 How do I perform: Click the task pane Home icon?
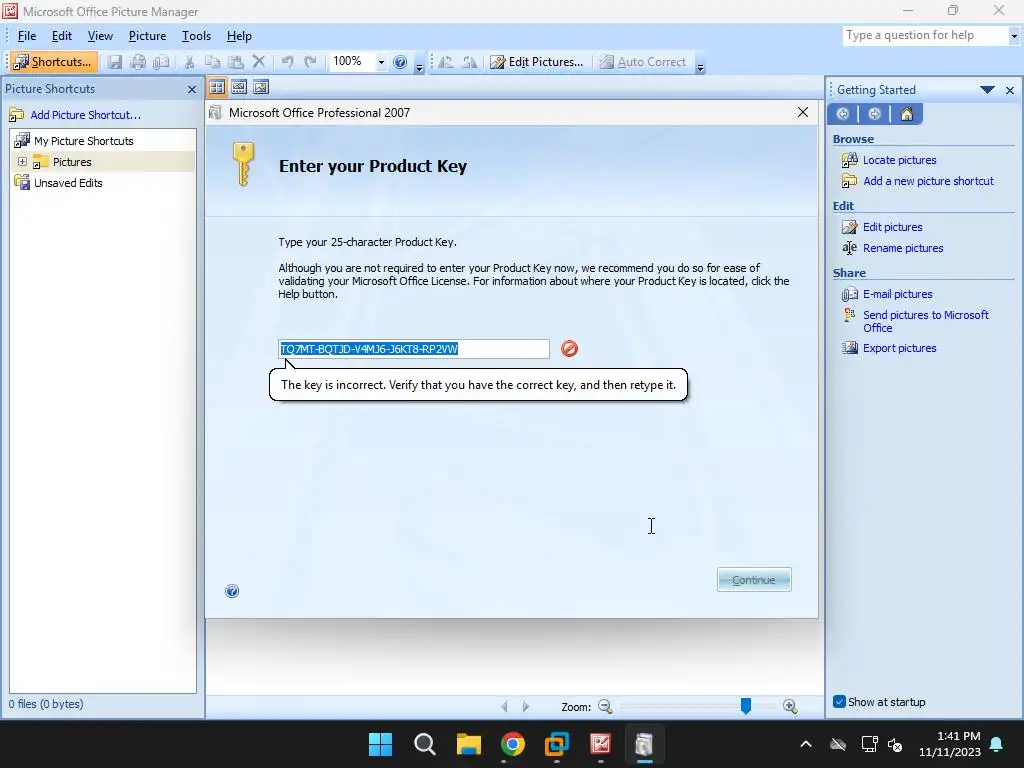pyautogui.click(x=906, y=114)
